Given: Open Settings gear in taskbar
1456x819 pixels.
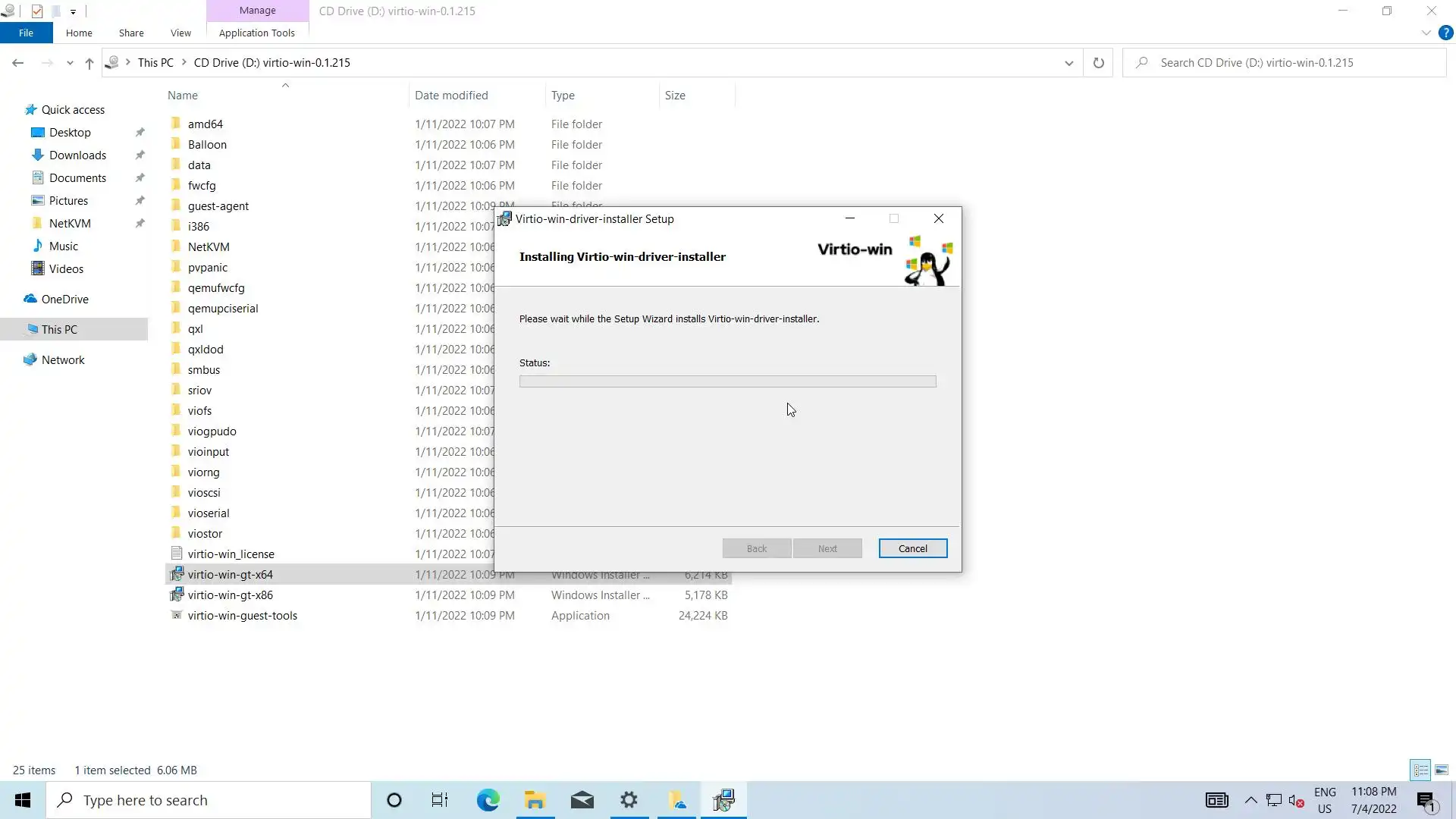Looking at the screenshot, I should pos(629,800).
